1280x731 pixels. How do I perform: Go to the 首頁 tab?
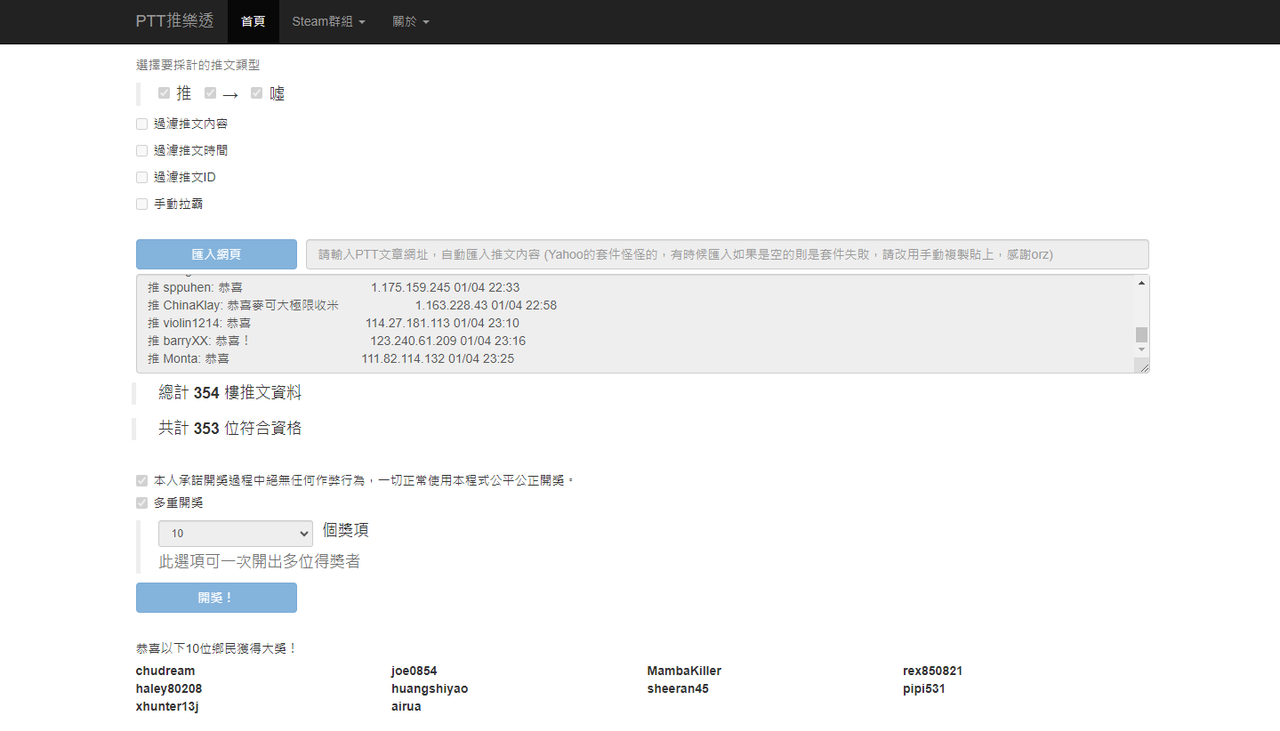pos(253,21)
